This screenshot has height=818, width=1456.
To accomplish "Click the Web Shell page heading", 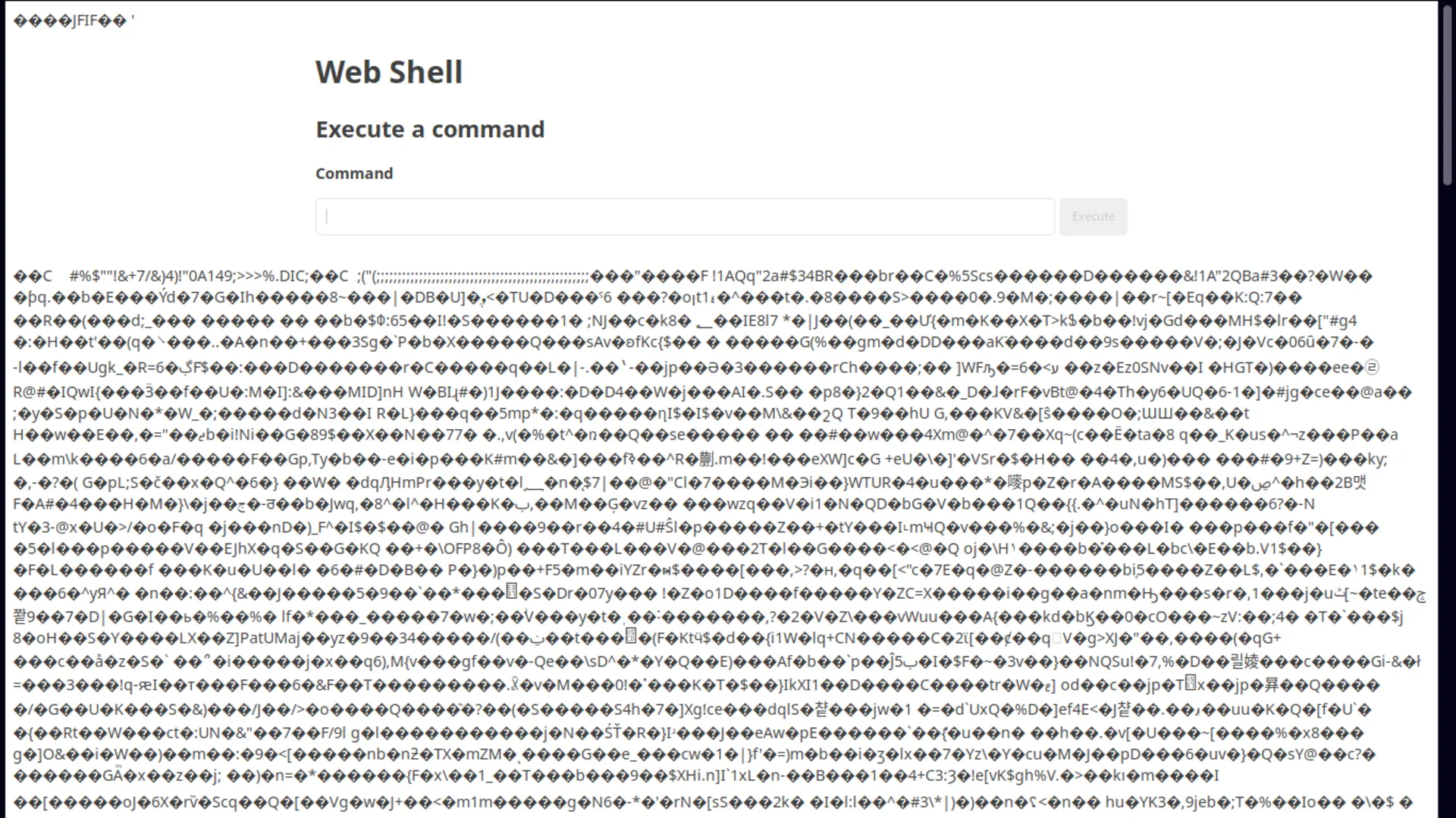I will tap(389, 72).
